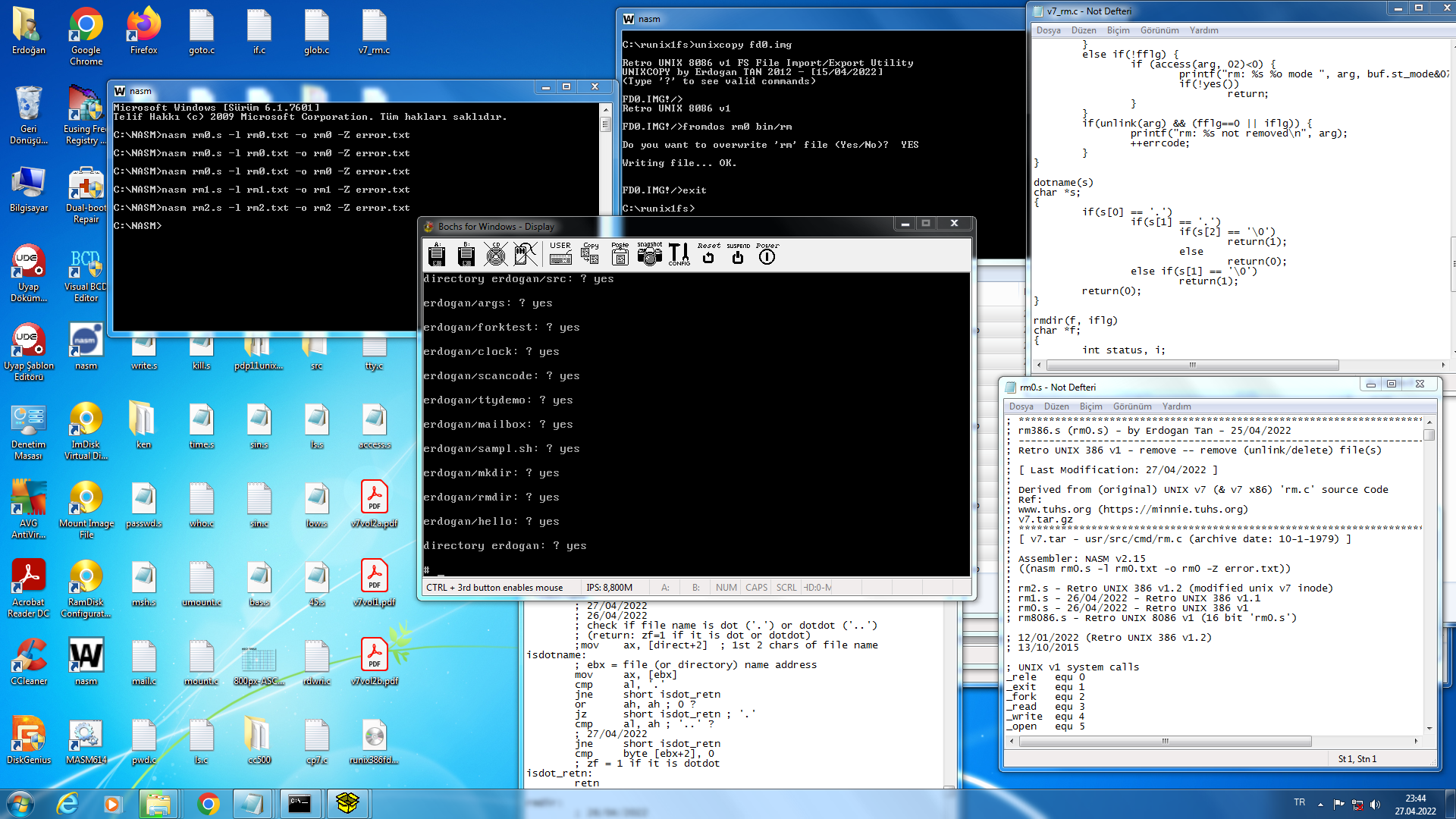Screen dimensions: 1456x819
Task: Click Chrome icon in taskbar
Action: click(x=208, y=804)
